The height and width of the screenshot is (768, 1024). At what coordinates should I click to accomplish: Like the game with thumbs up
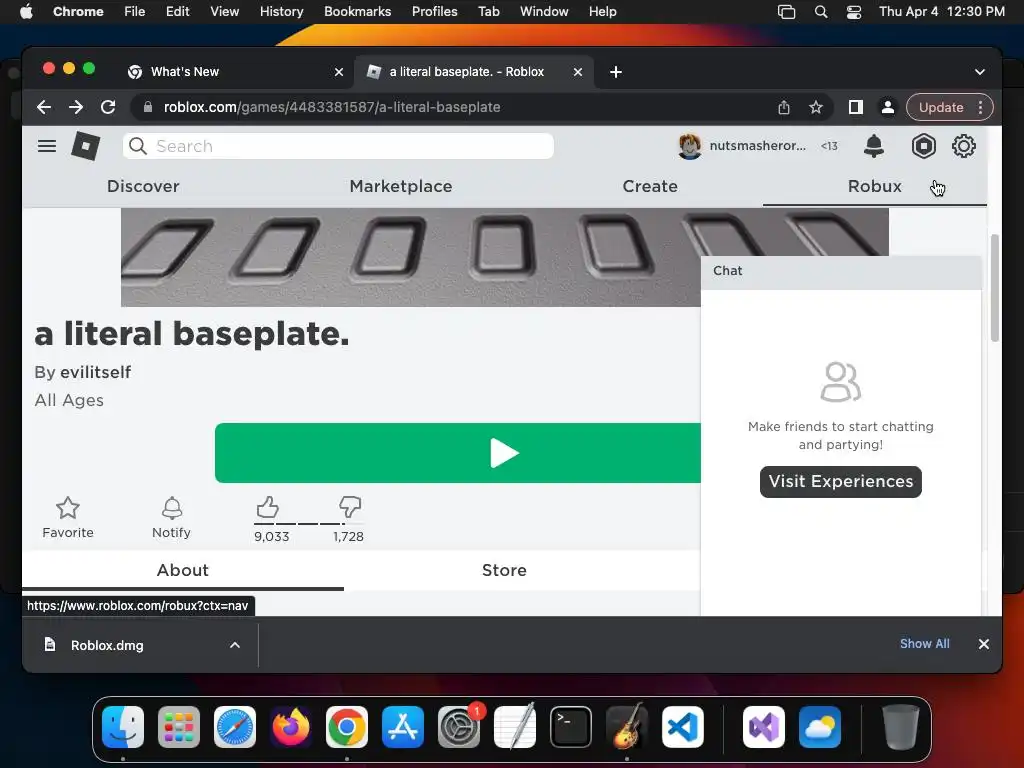[267, 507]
